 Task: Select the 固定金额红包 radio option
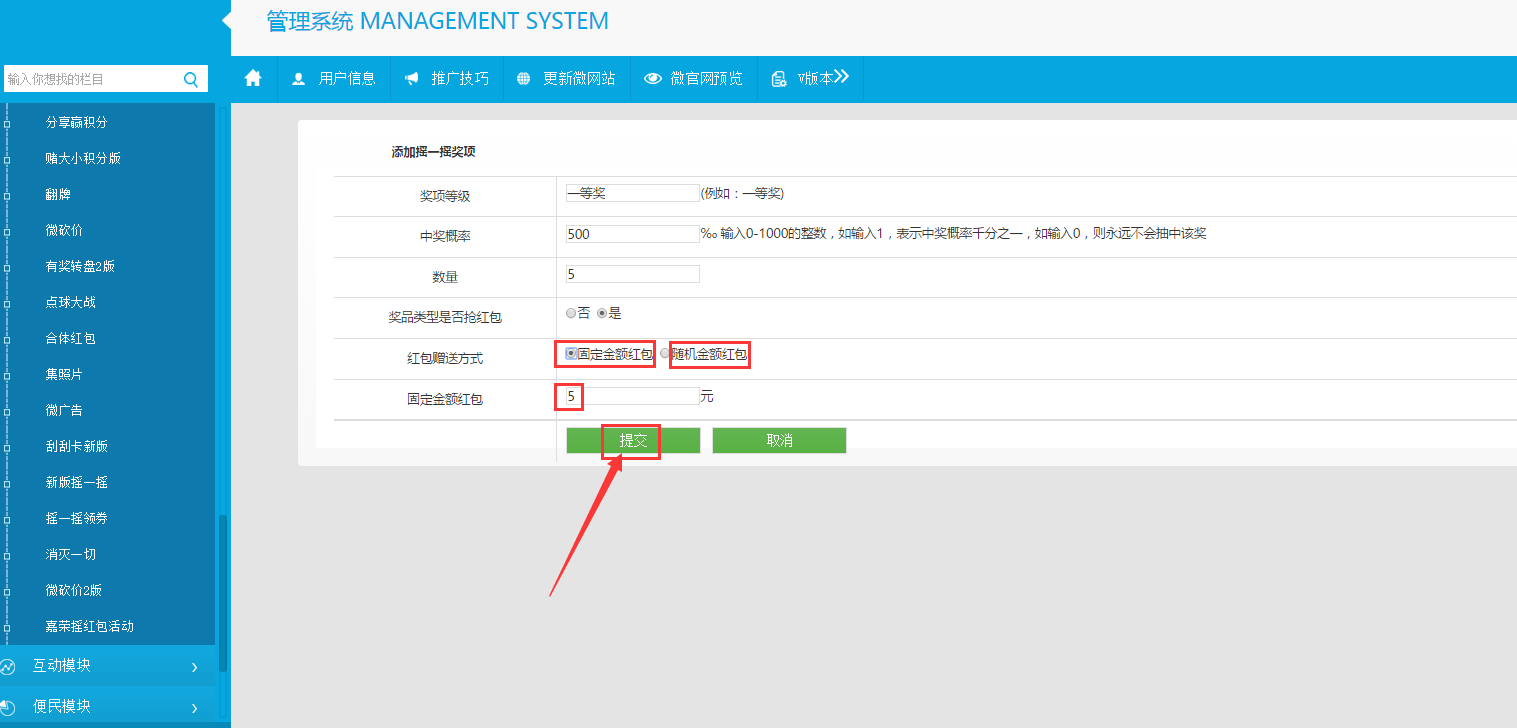571,353
